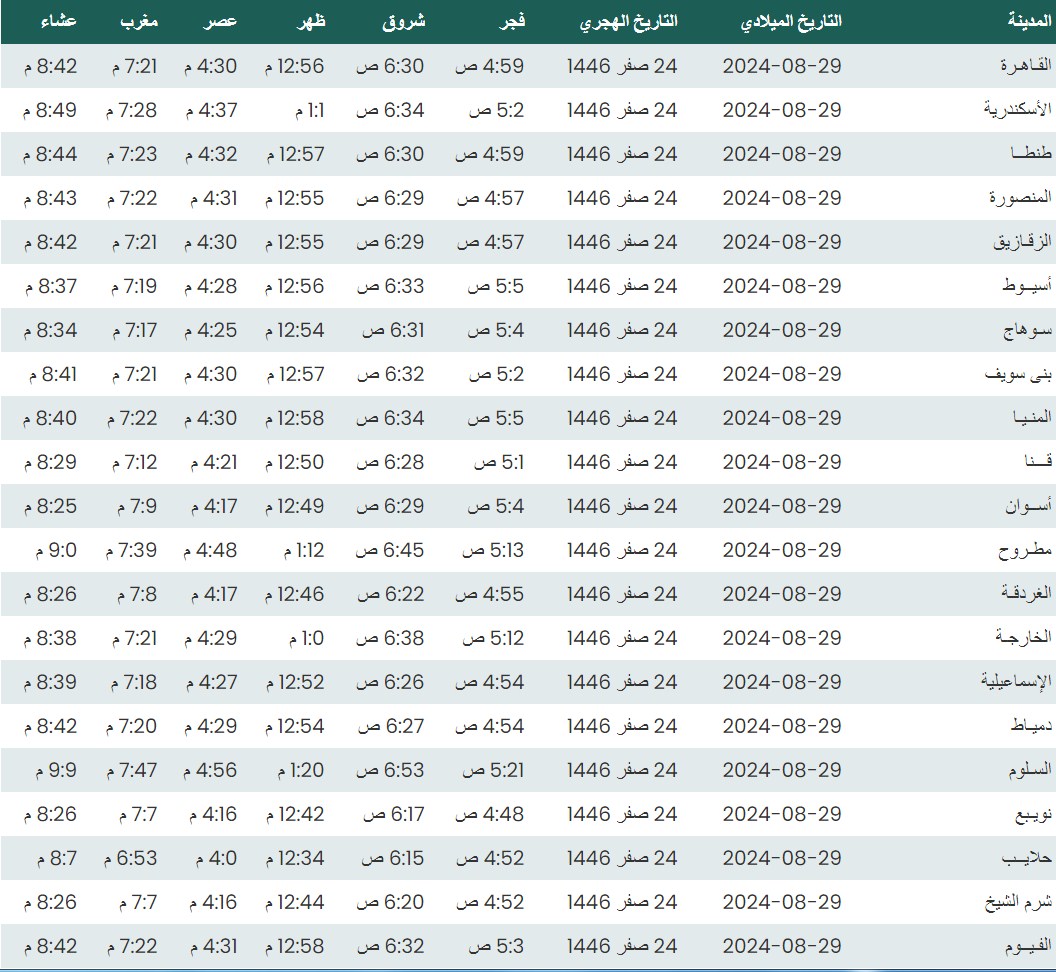Screen dimensions: 1056x972
Task: Click the التاريخ الهجري column header
Action: click(628, 22)
